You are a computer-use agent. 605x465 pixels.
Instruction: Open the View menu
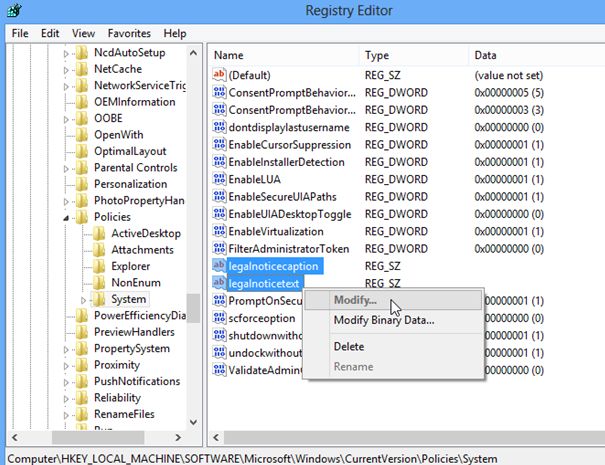[83, 34]
